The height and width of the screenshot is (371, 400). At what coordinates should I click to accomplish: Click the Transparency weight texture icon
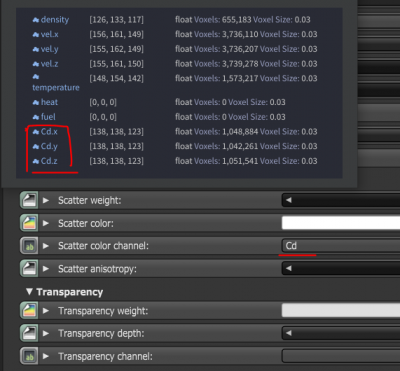click(x=30, y=311)
